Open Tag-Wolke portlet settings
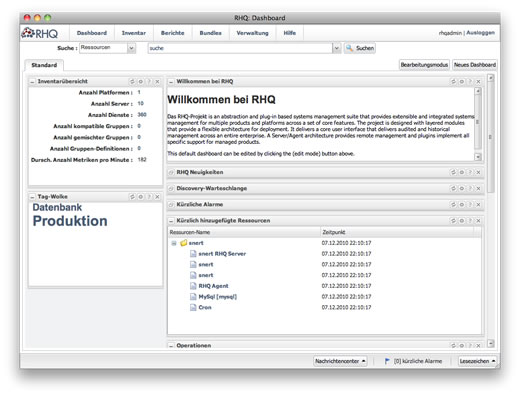Screen dimensions: 520x396 tap(141, 197)
